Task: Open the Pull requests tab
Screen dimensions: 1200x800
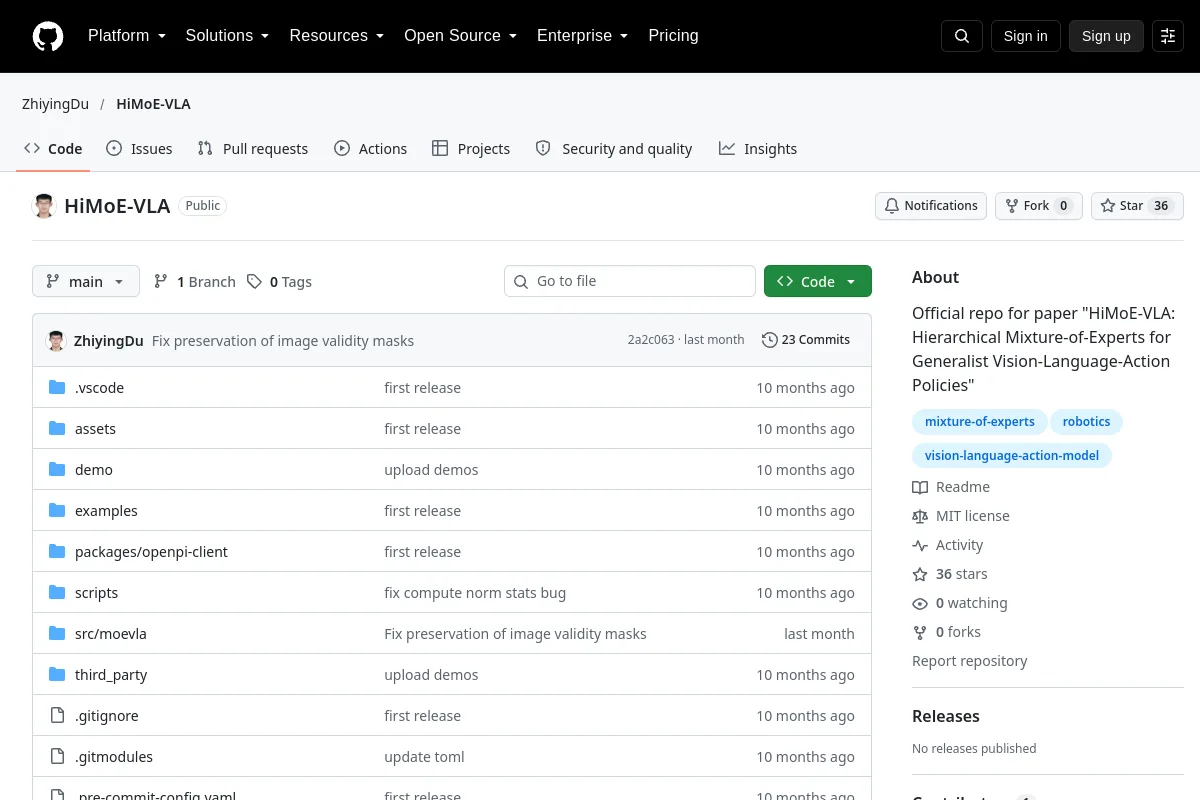Action: coord(253,149)
